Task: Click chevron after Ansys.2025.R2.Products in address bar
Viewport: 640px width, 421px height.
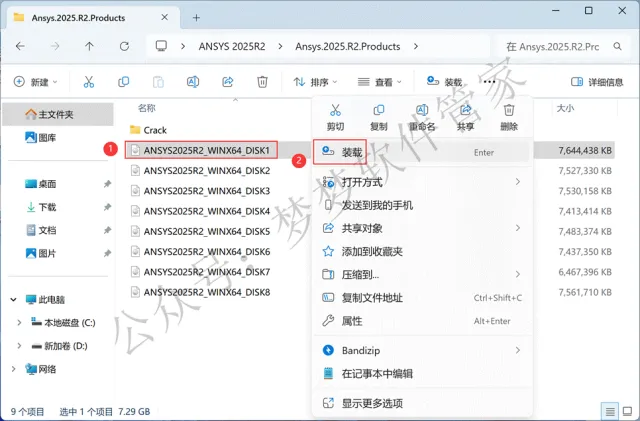Action: point(416,46)
